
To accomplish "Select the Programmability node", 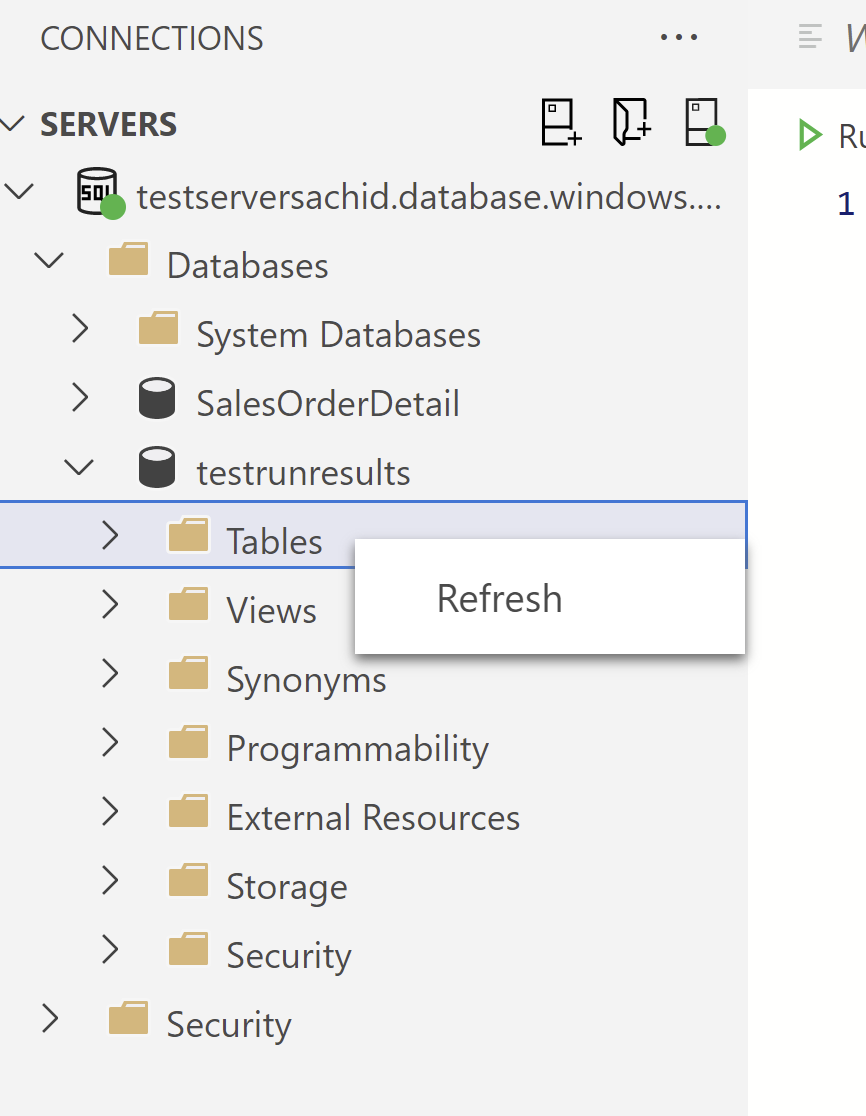I will (358, 746).
